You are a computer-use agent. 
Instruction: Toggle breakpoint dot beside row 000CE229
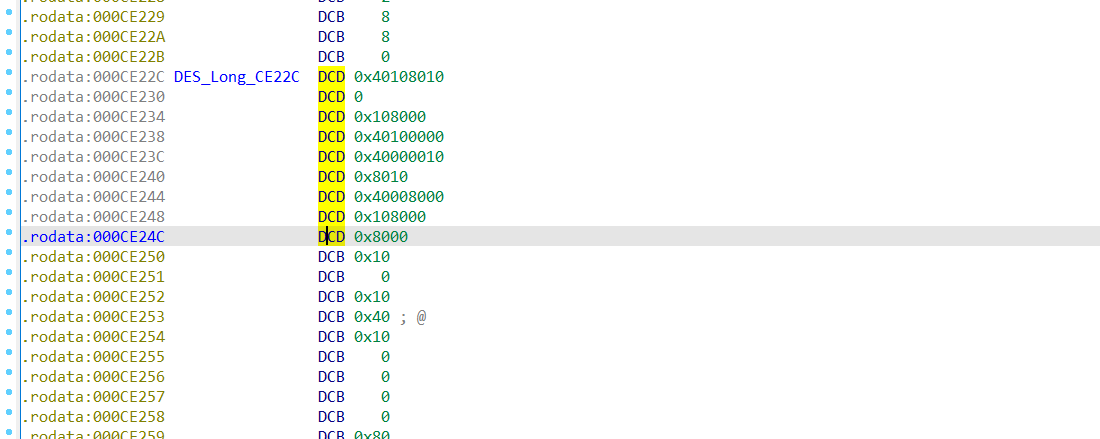9,13
